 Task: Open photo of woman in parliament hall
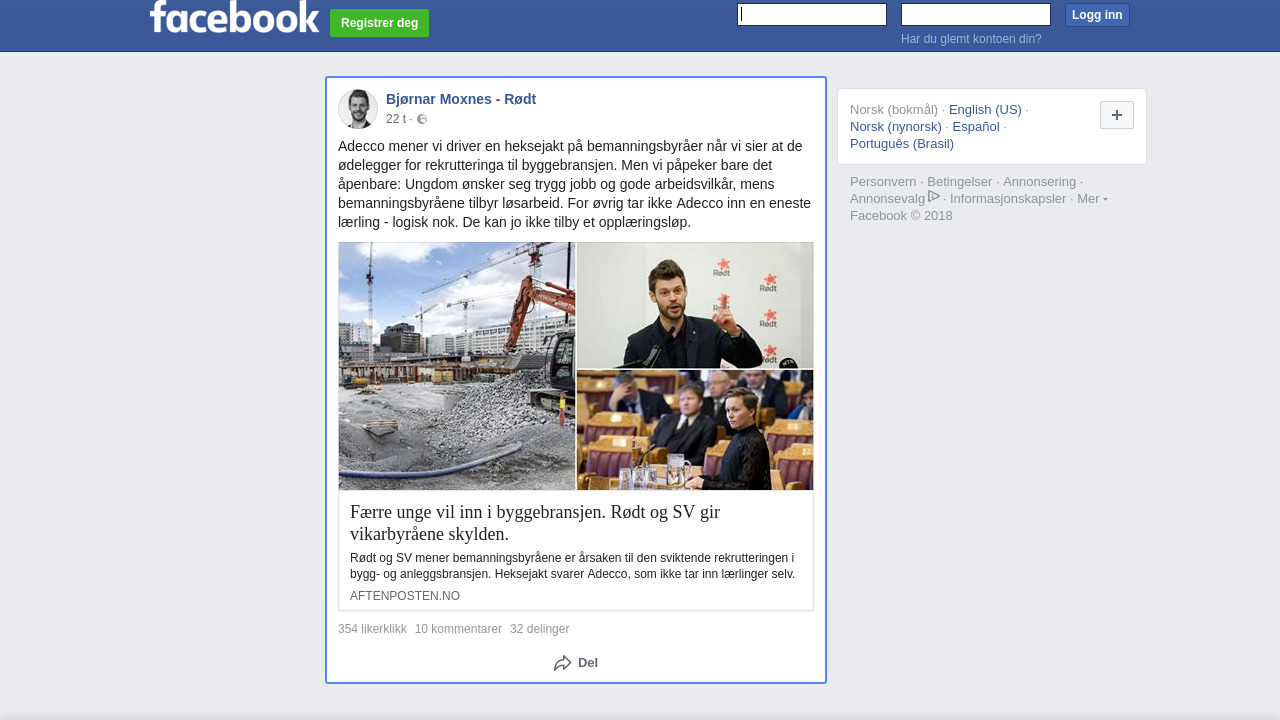(695, 430)
